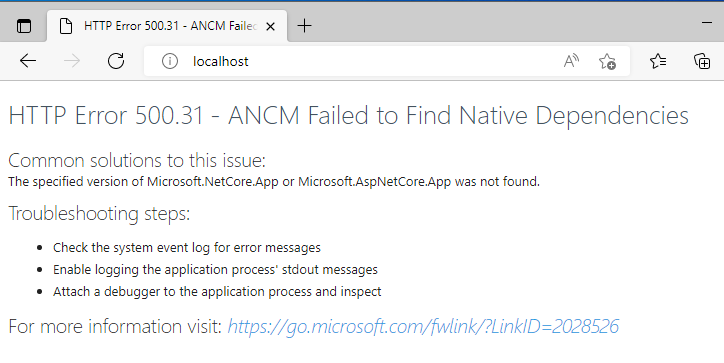The image size is (724, 363).
Task: Click the 'Attach a debugger' bullet text
Action: pyautogui.click(x=217, y=292)
